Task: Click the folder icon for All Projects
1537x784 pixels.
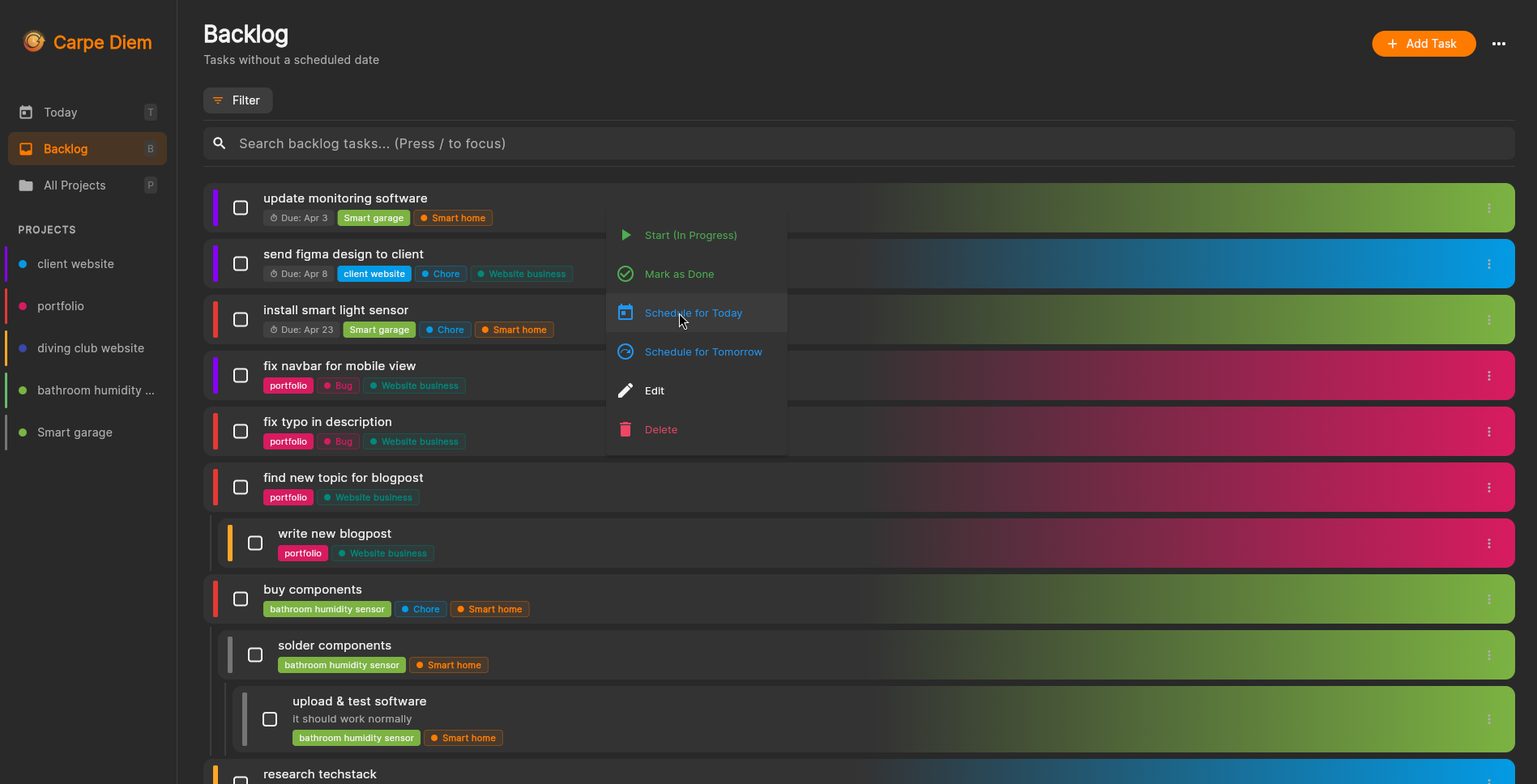Action: click(26, 185)
